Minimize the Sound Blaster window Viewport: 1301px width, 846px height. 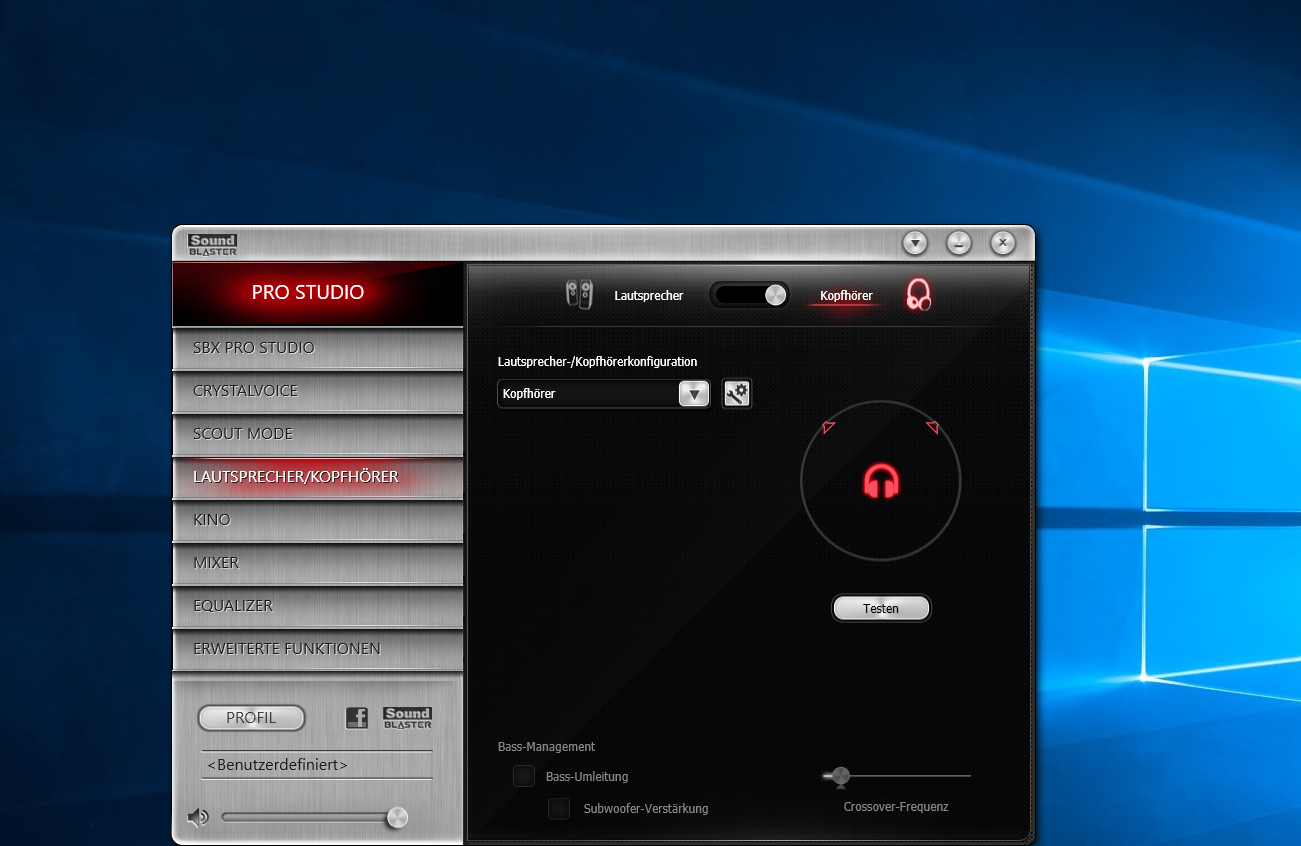pyautogui.click(x=959, y=243)
